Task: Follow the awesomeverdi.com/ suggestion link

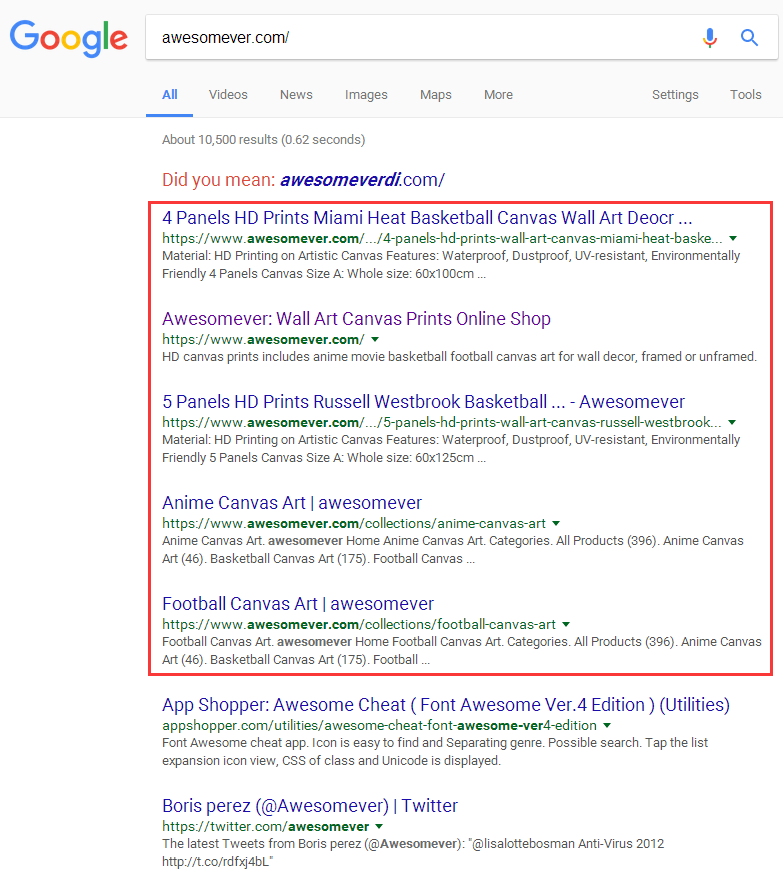Action: (x=362, y=180)
